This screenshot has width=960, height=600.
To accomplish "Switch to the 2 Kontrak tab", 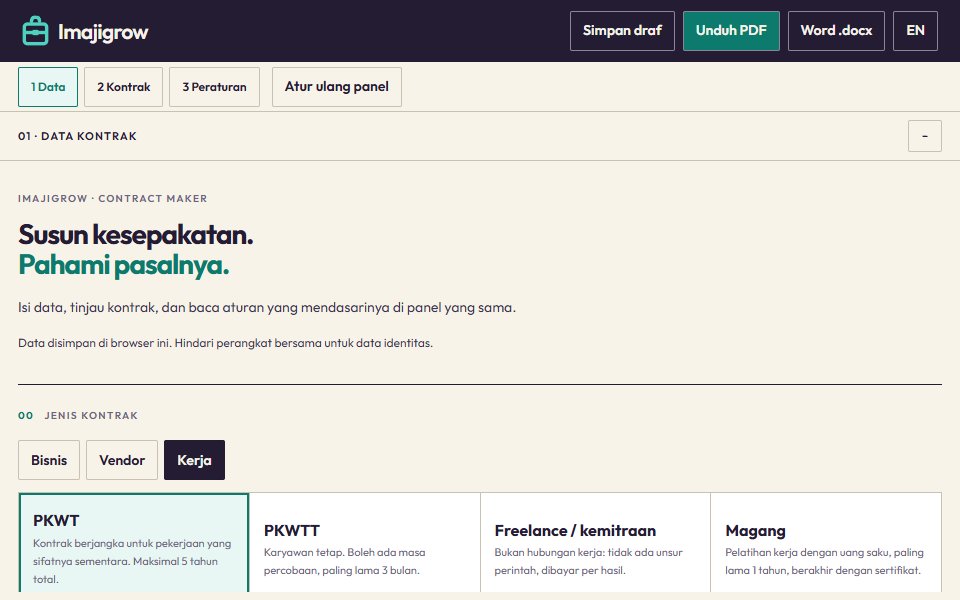I will 123,87.
